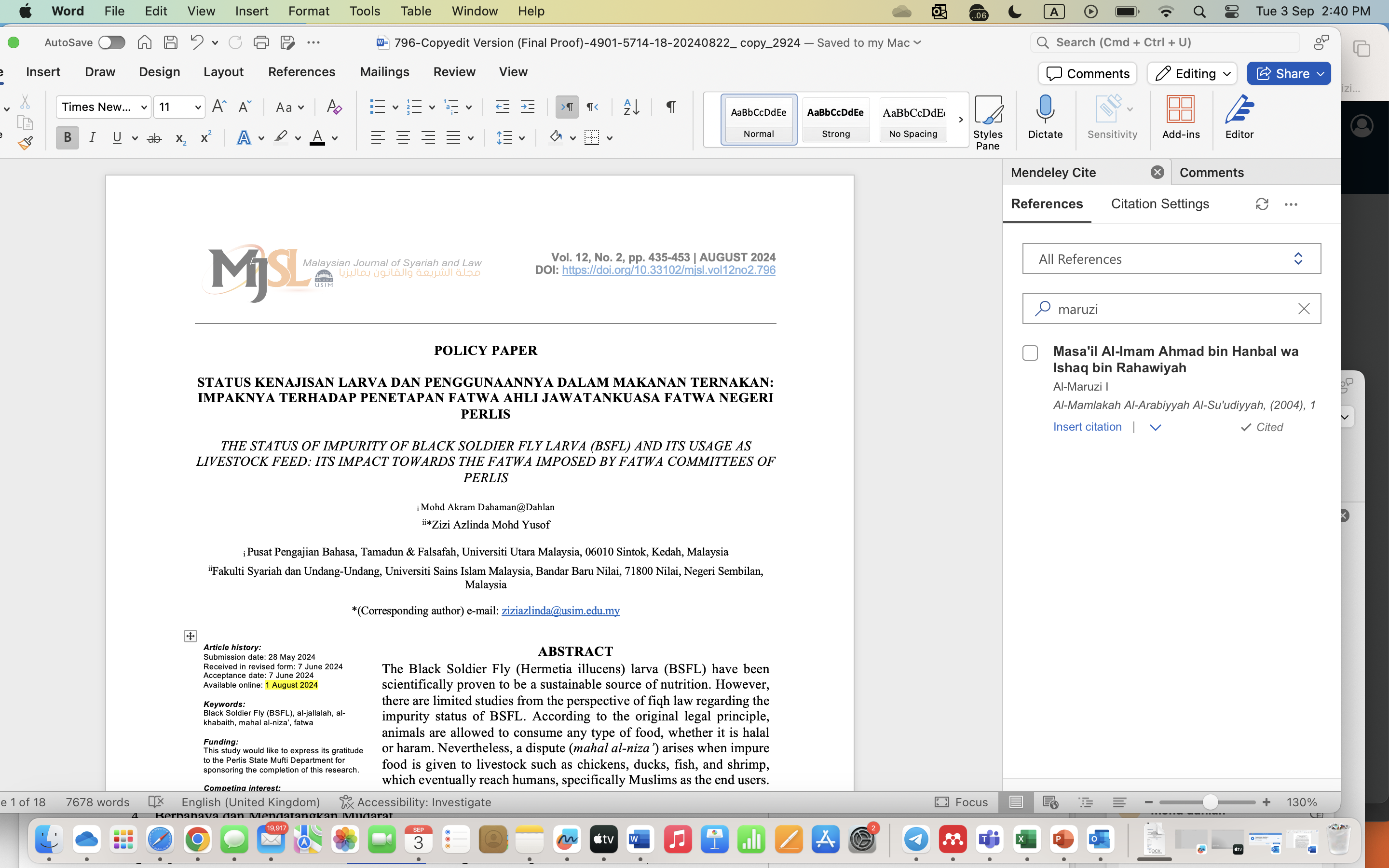The height and width of the screenshot is (868, 1389).
Task: Click the ziziazlinda@usim.edu.my email link
Action: tap(560, 611)
